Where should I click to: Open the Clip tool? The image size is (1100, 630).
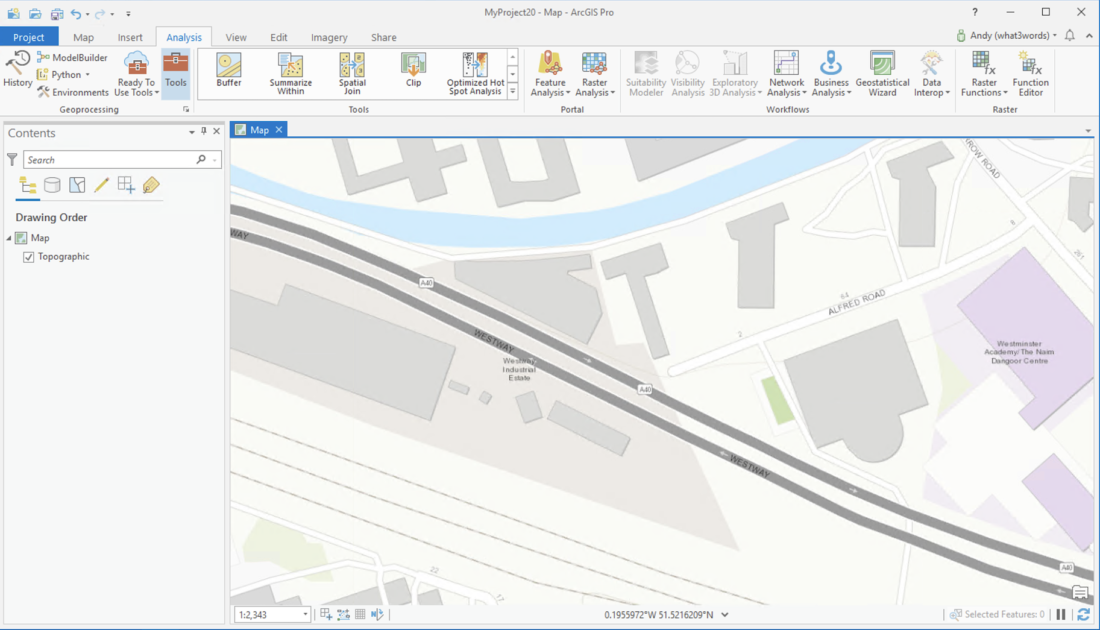click(413, 70)
